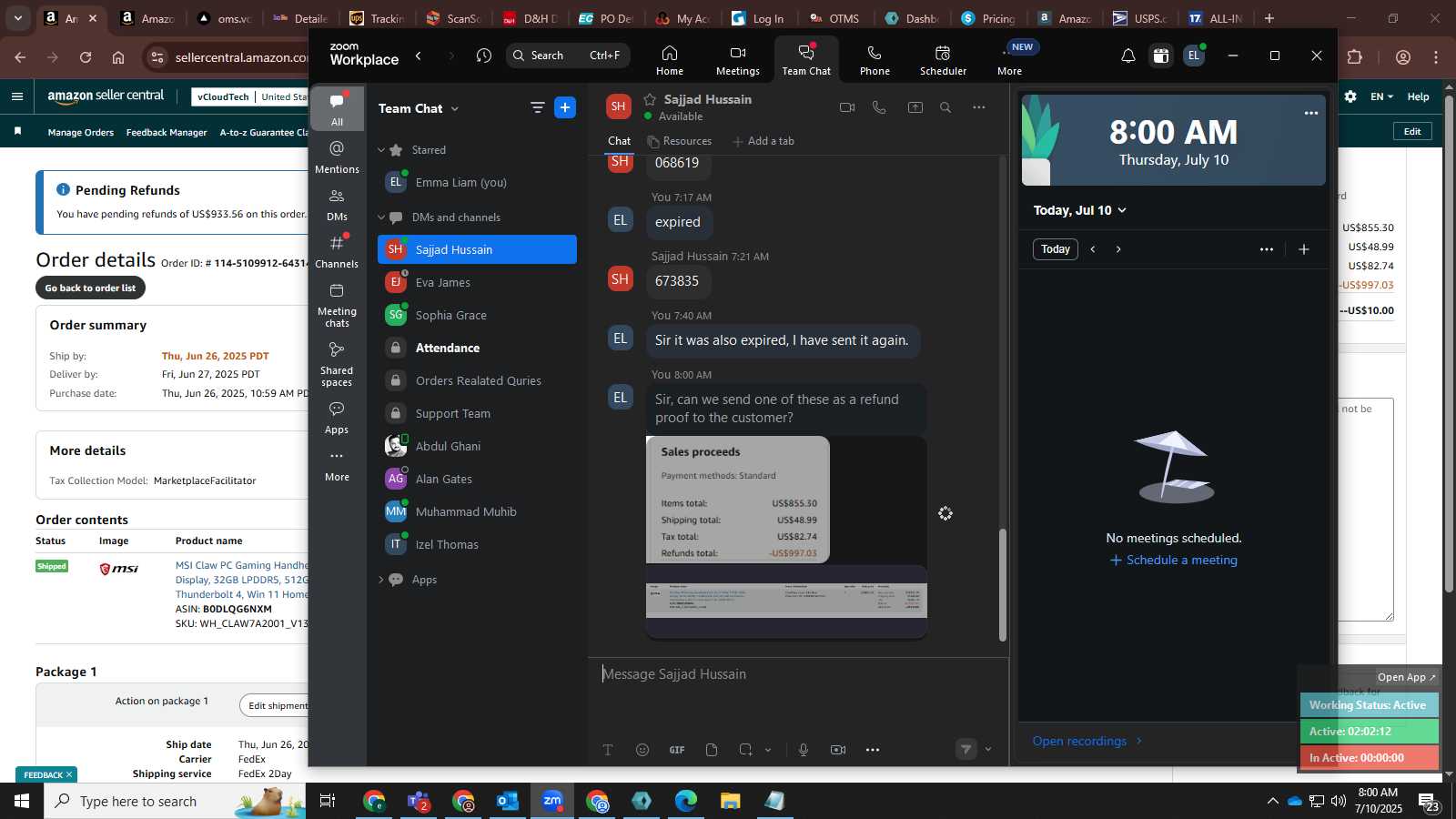Open Eva James chat
1456x819 pixels.
click(477, 282)
